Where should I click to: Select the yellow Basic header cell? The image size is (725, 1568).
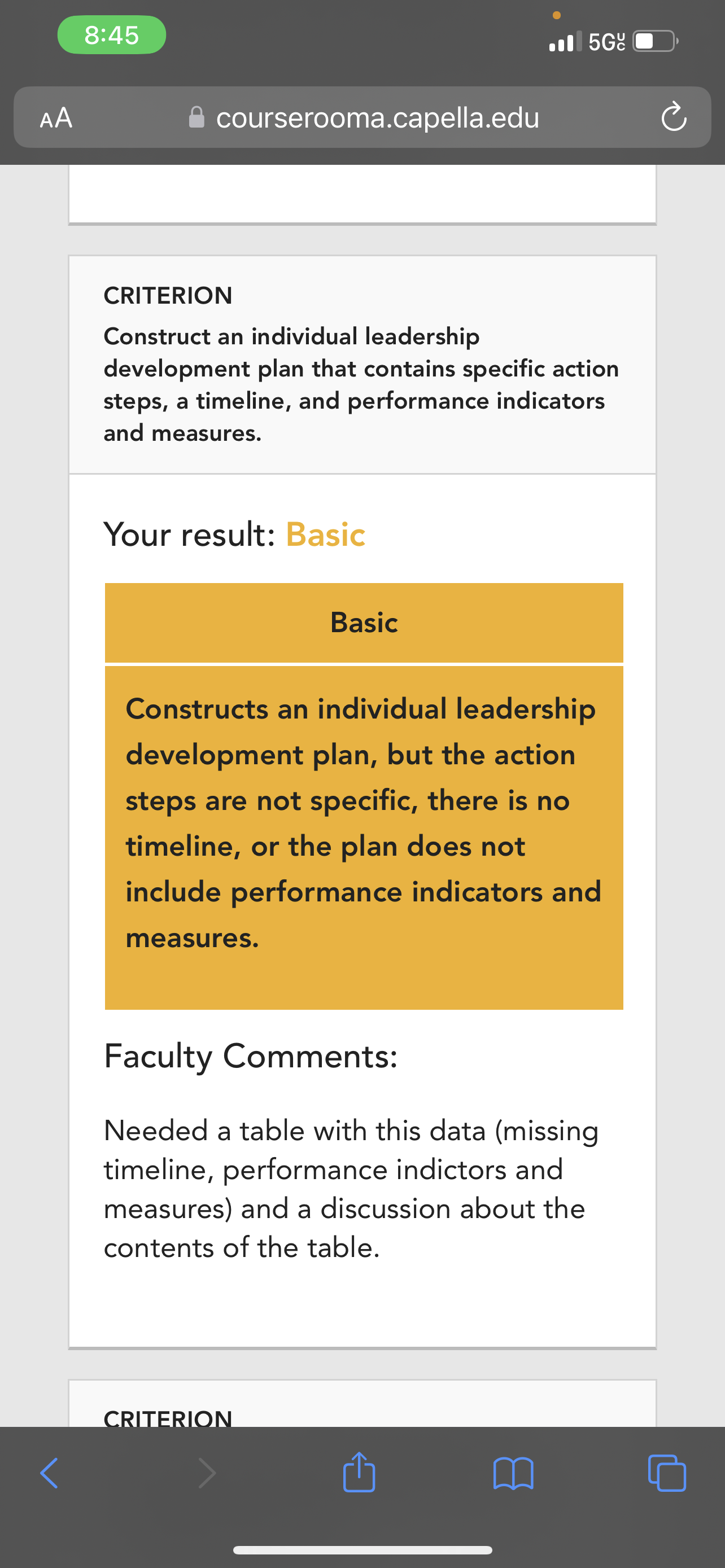(364, 622)
